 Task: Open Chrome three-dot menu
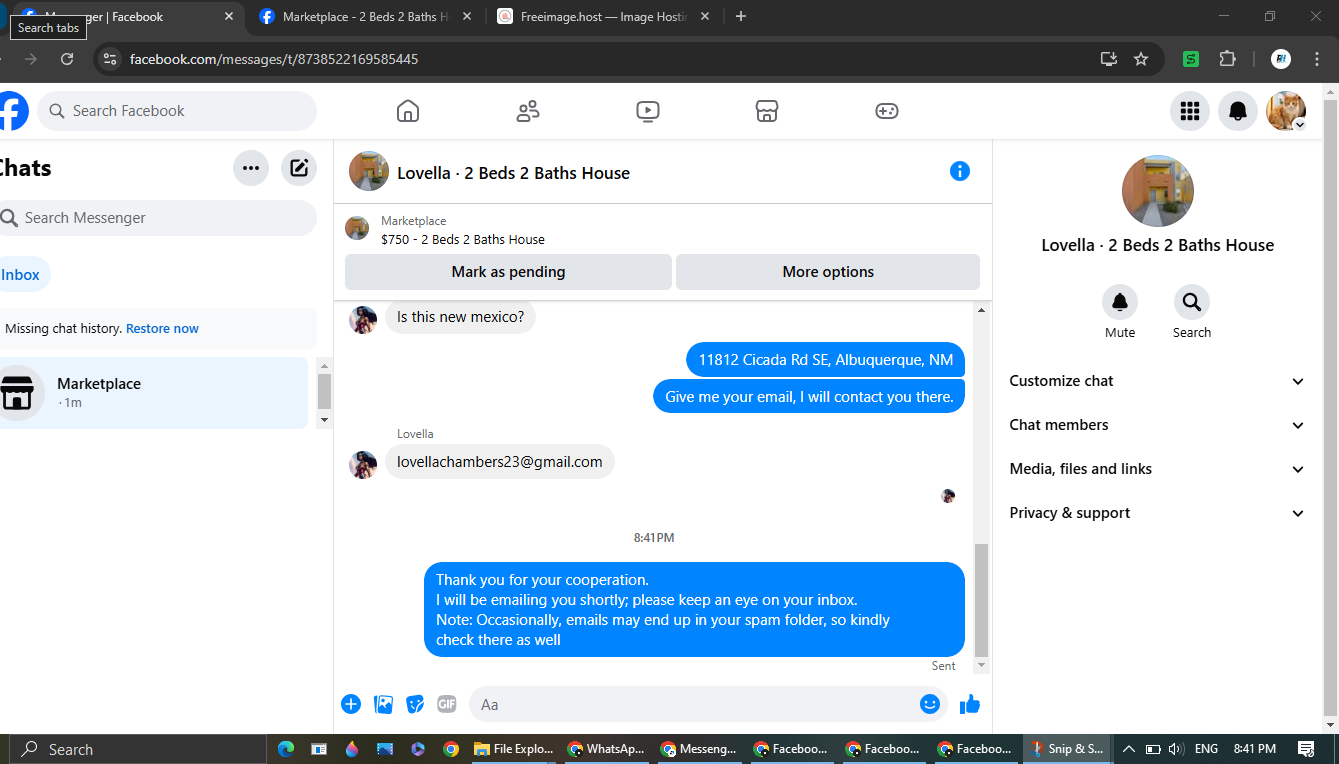1317,59
